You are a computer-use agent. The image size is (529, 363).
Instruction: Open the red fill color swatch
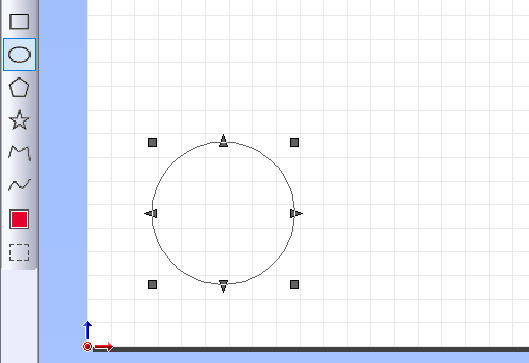[x=19, y=219]
